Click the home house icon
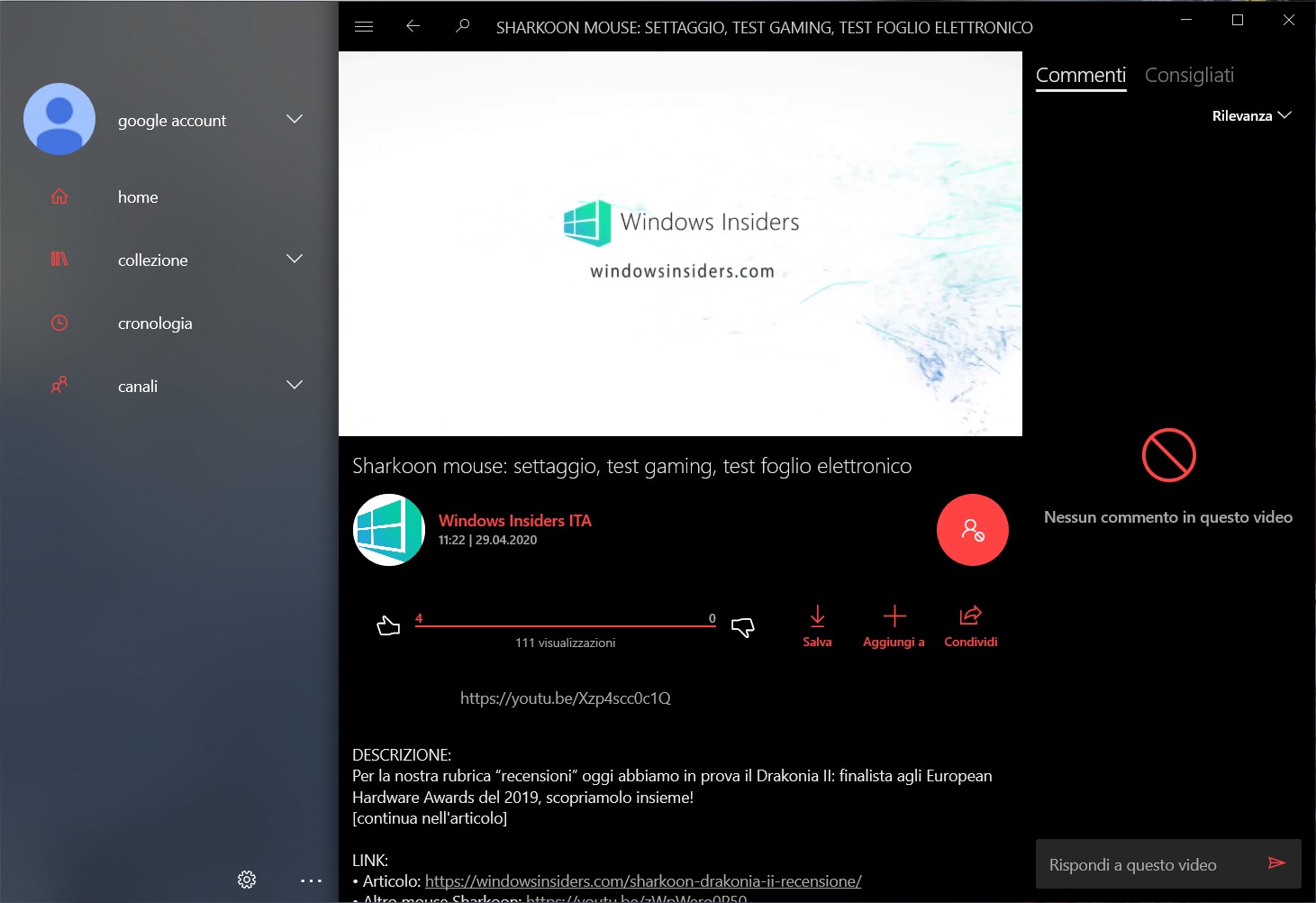 pos(59,196)
